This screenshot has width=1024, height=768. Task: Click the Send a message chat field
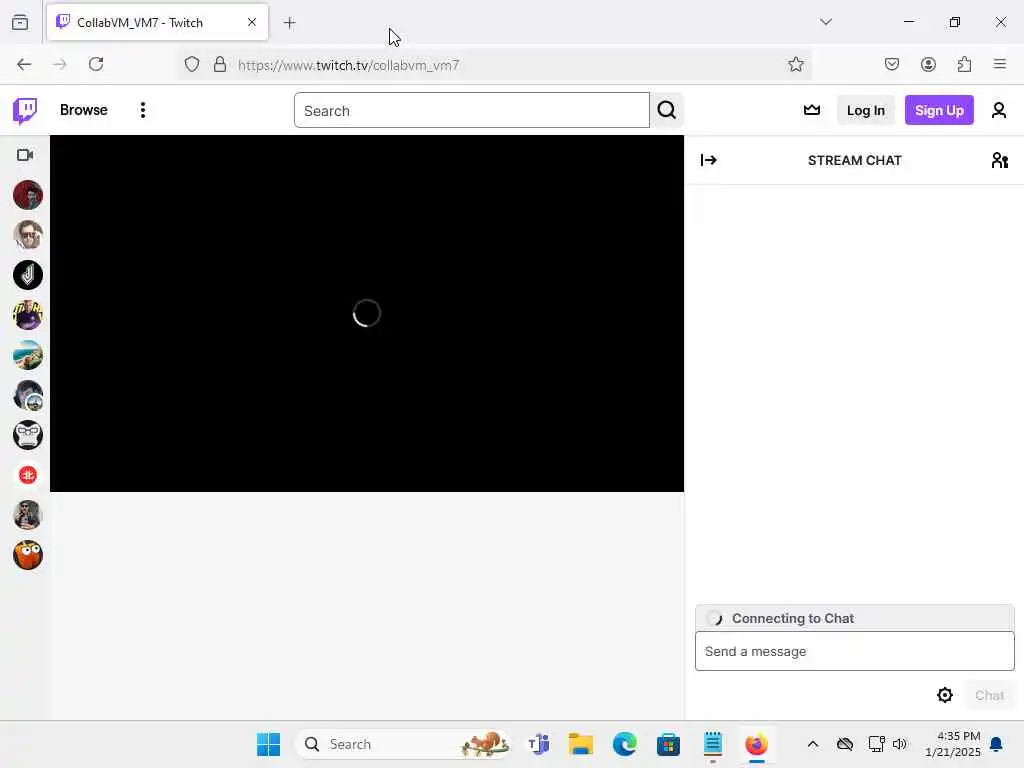pyautogui.click(x=854, y=651)
